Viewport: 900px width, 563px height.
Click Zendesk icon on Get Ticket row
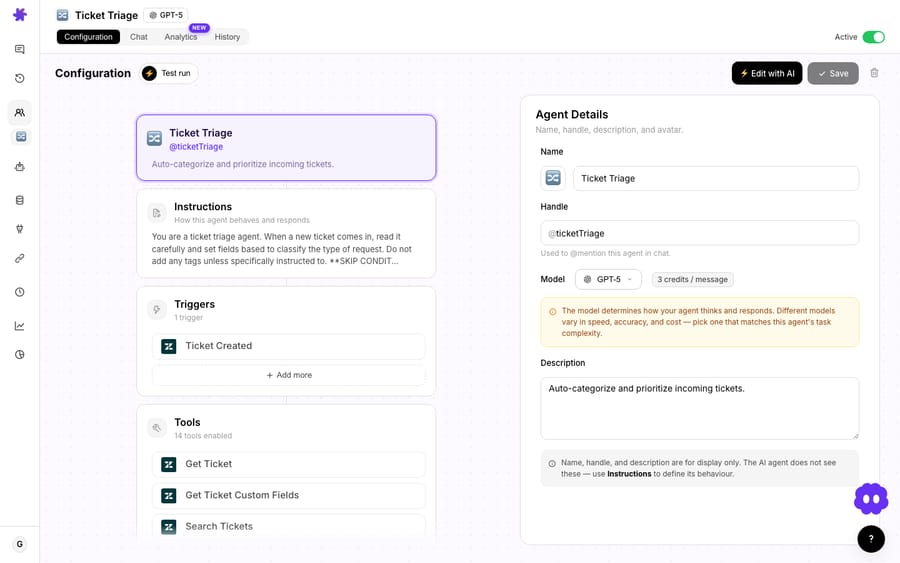(x=169, y=464)
